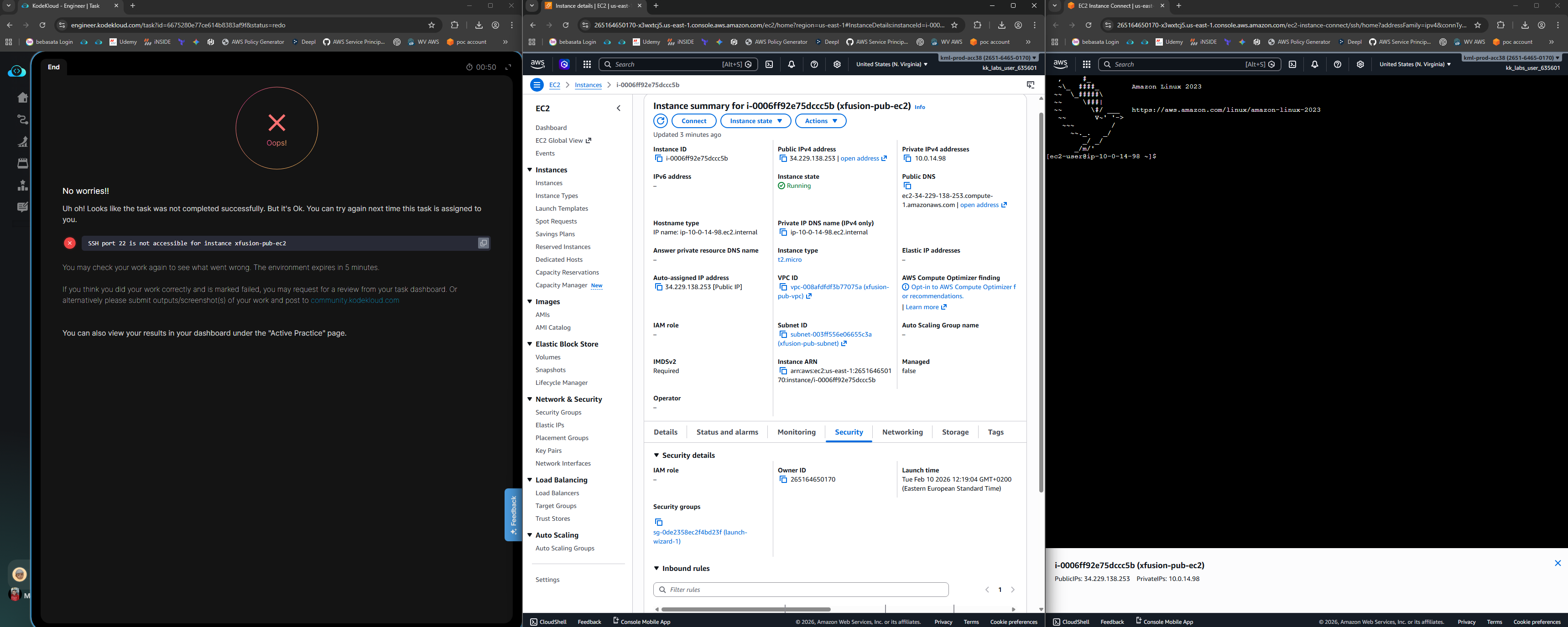Collapse the Security details section
This screenshot has height=627, width=1568.
point(656,456)
